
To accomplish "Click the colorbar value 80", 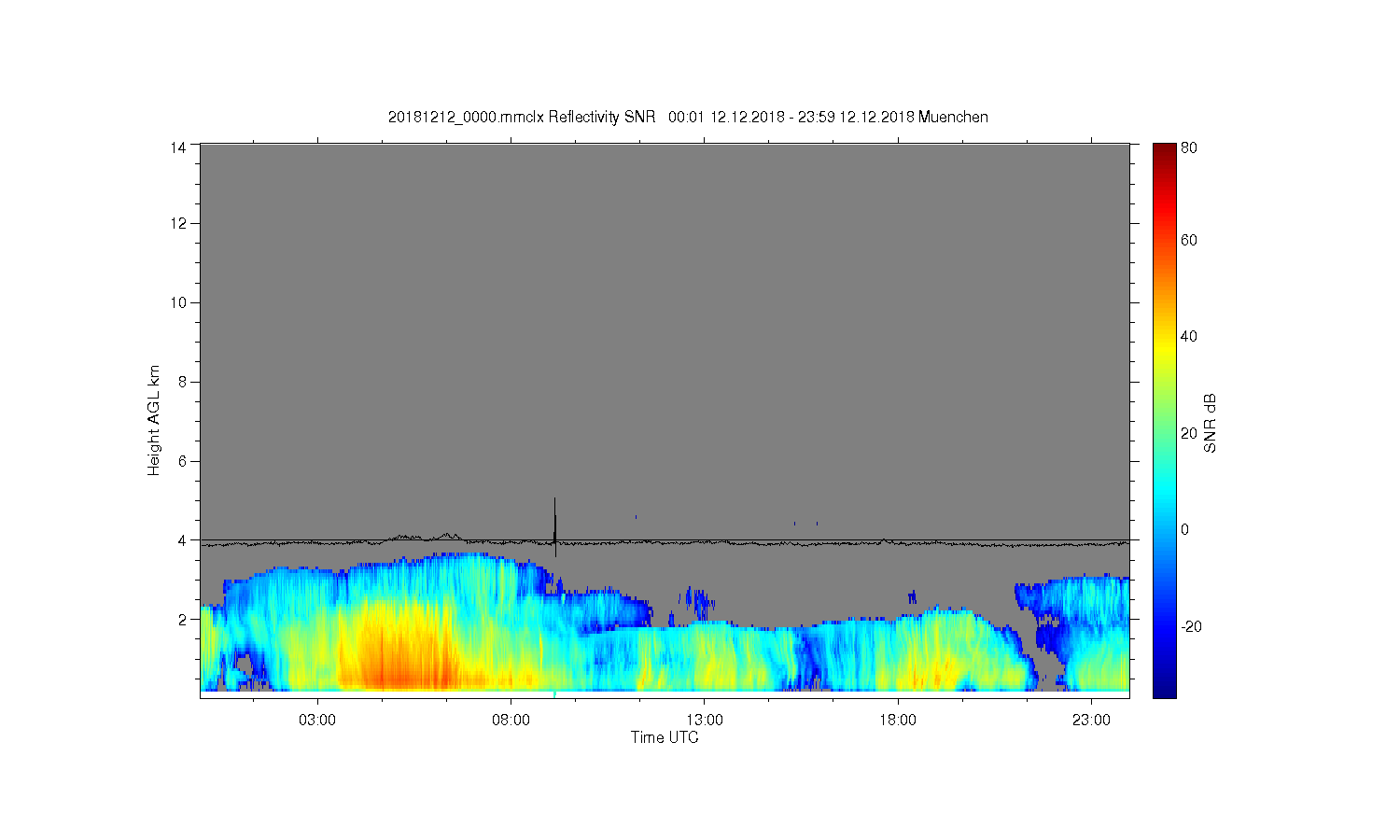I will [x=1189, y=147].
